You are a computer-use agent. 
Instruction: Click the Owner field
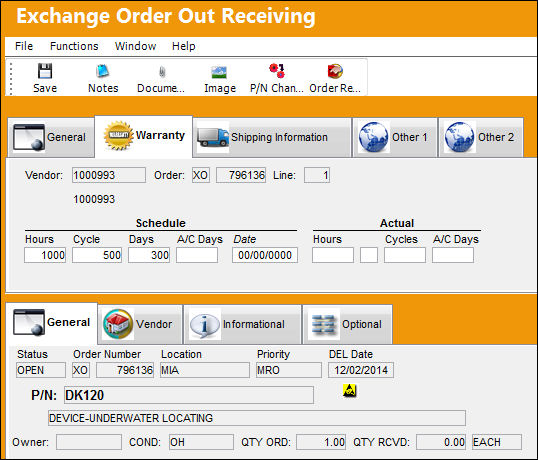[x=89, y=442]
